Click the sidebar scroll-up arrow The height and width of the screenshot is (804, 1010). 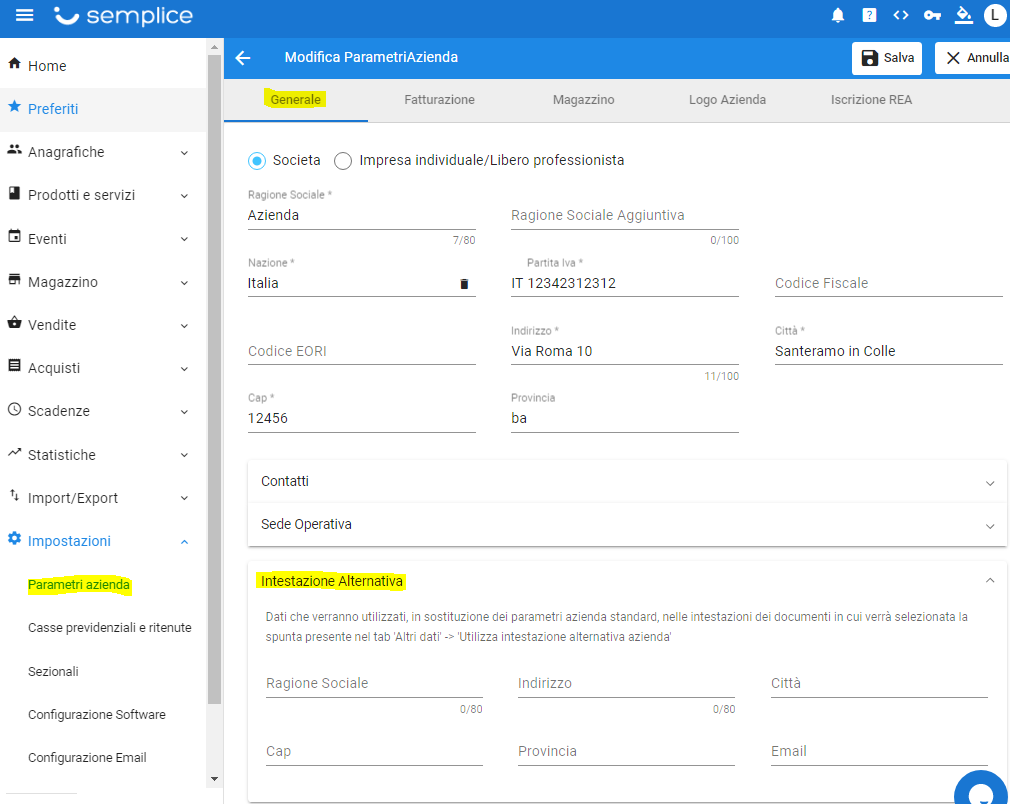click(214, 47)
